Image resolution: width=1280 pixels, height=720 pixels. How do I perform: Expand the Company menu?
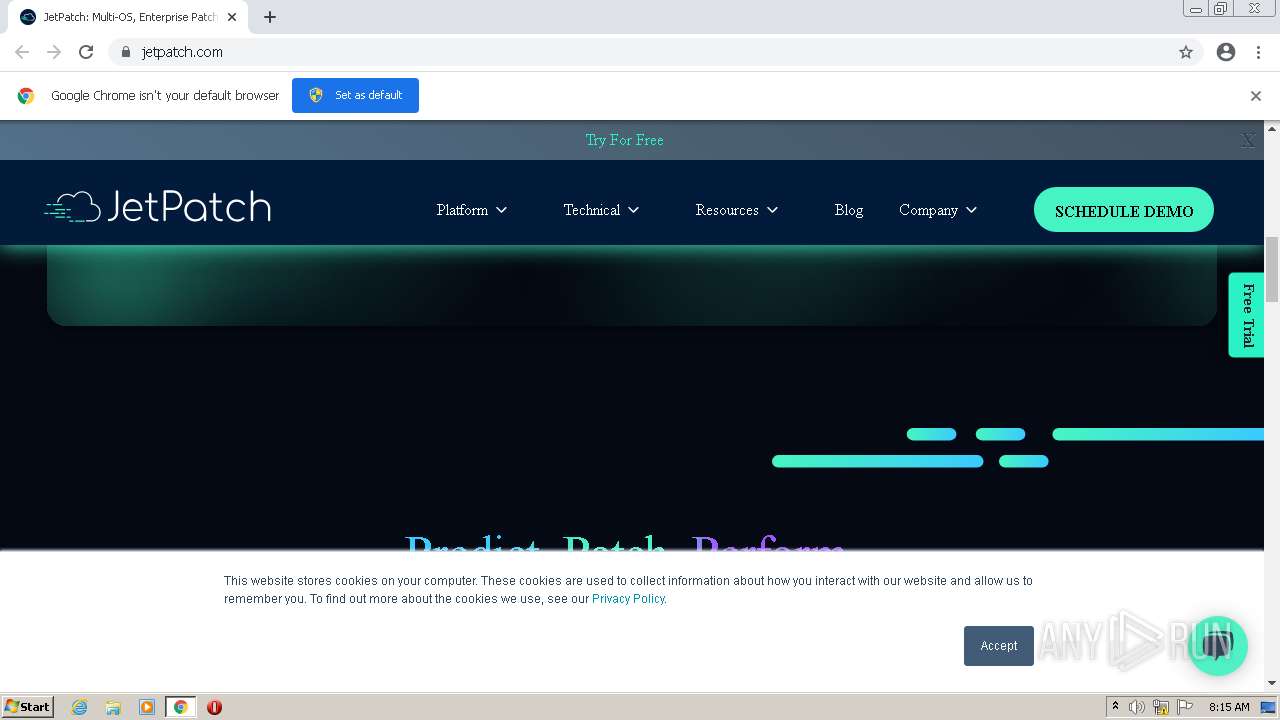(x=938, y=210)
